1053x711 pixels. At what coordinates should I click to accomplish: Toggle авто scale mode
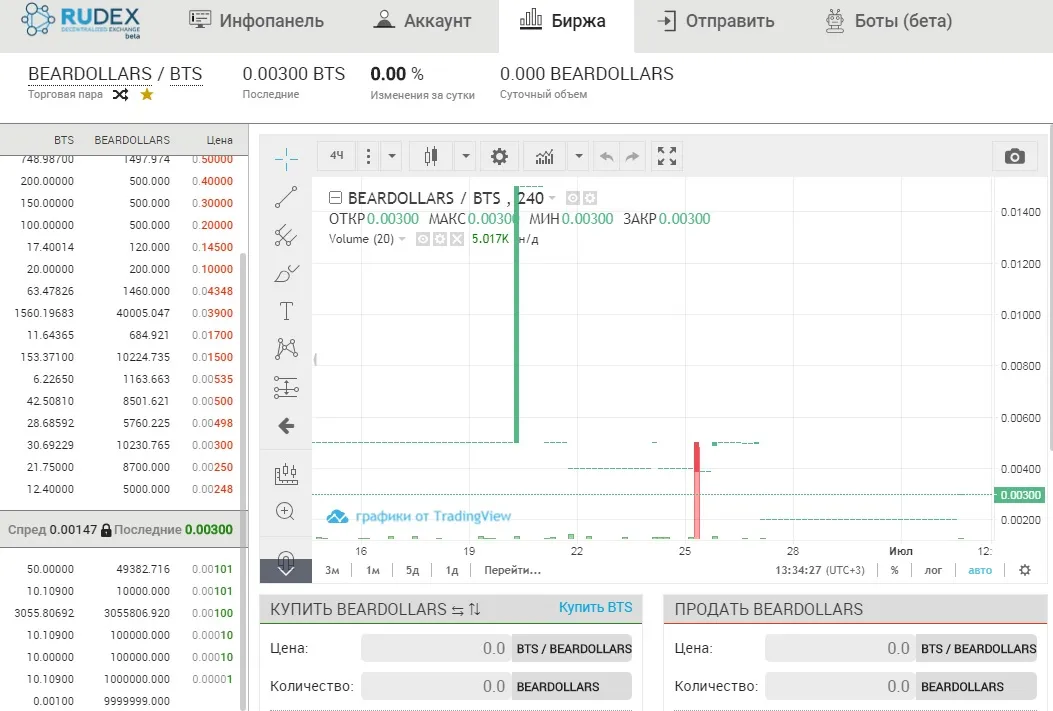(980, 570)
